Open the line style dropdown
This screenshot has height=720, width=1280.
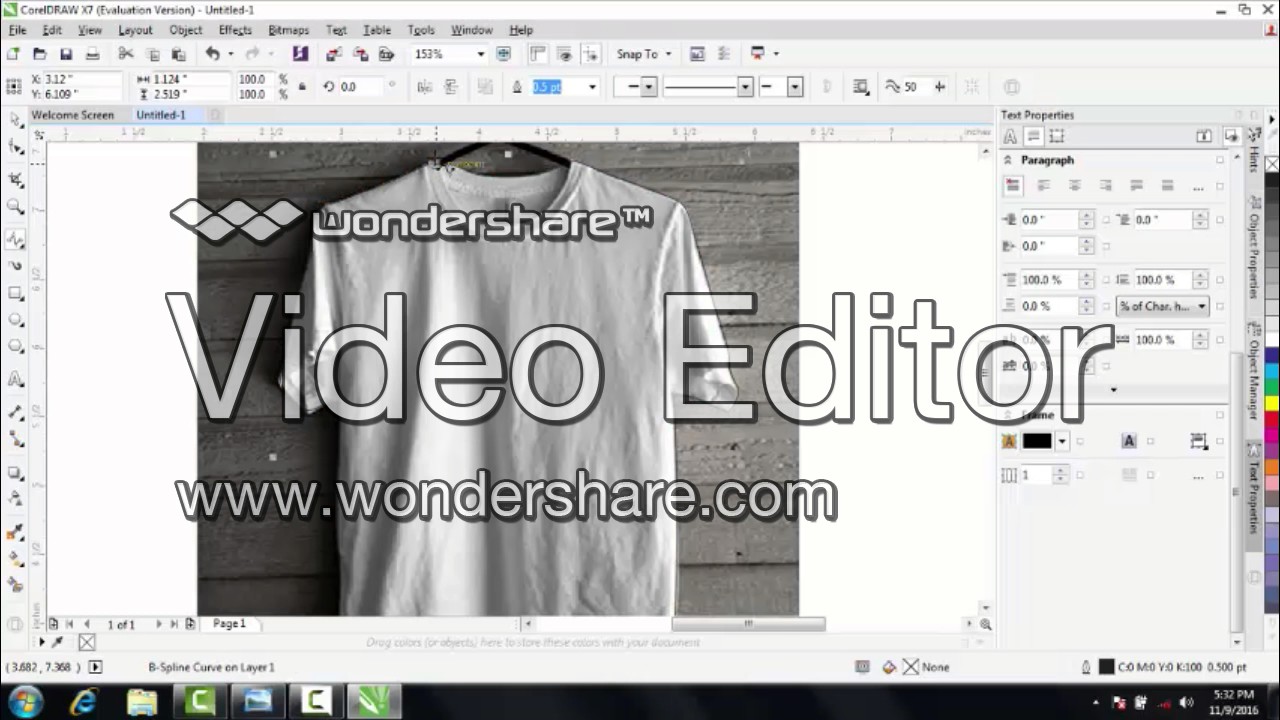[745, 87]
